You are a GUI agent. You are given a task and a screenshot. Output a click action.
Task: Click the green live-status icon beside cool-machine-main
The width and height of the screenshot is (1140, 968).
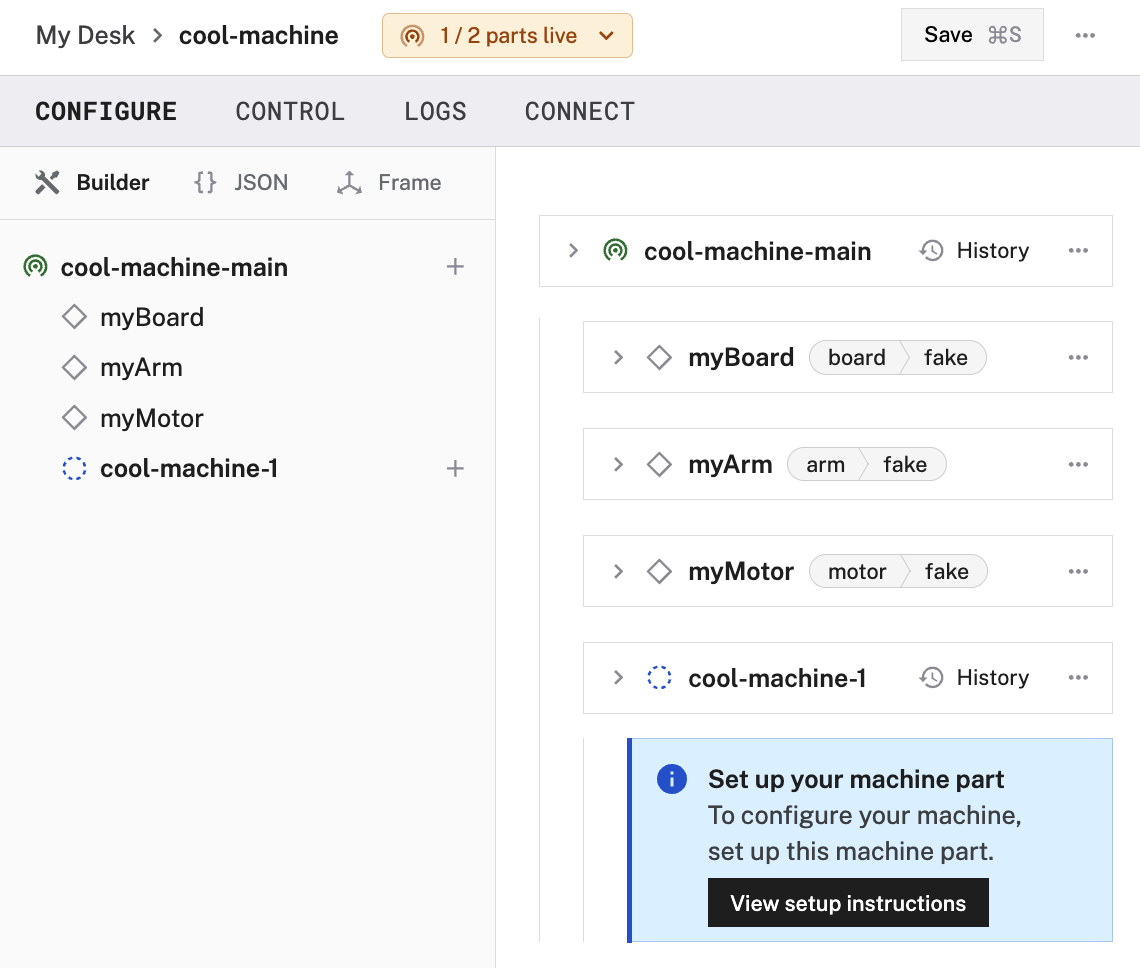pos(35,267)
